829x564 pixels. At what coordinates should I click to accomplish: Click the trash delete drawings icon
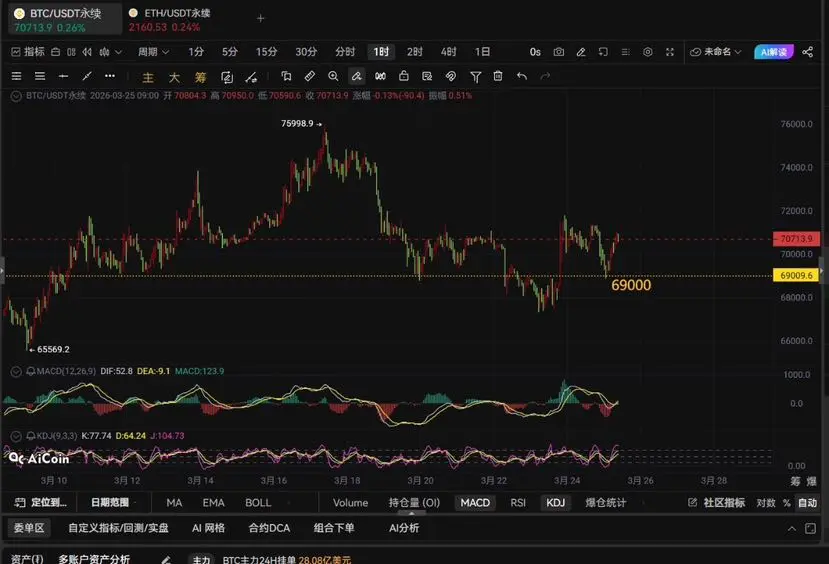pyautogui.click(x=498, y=77)
